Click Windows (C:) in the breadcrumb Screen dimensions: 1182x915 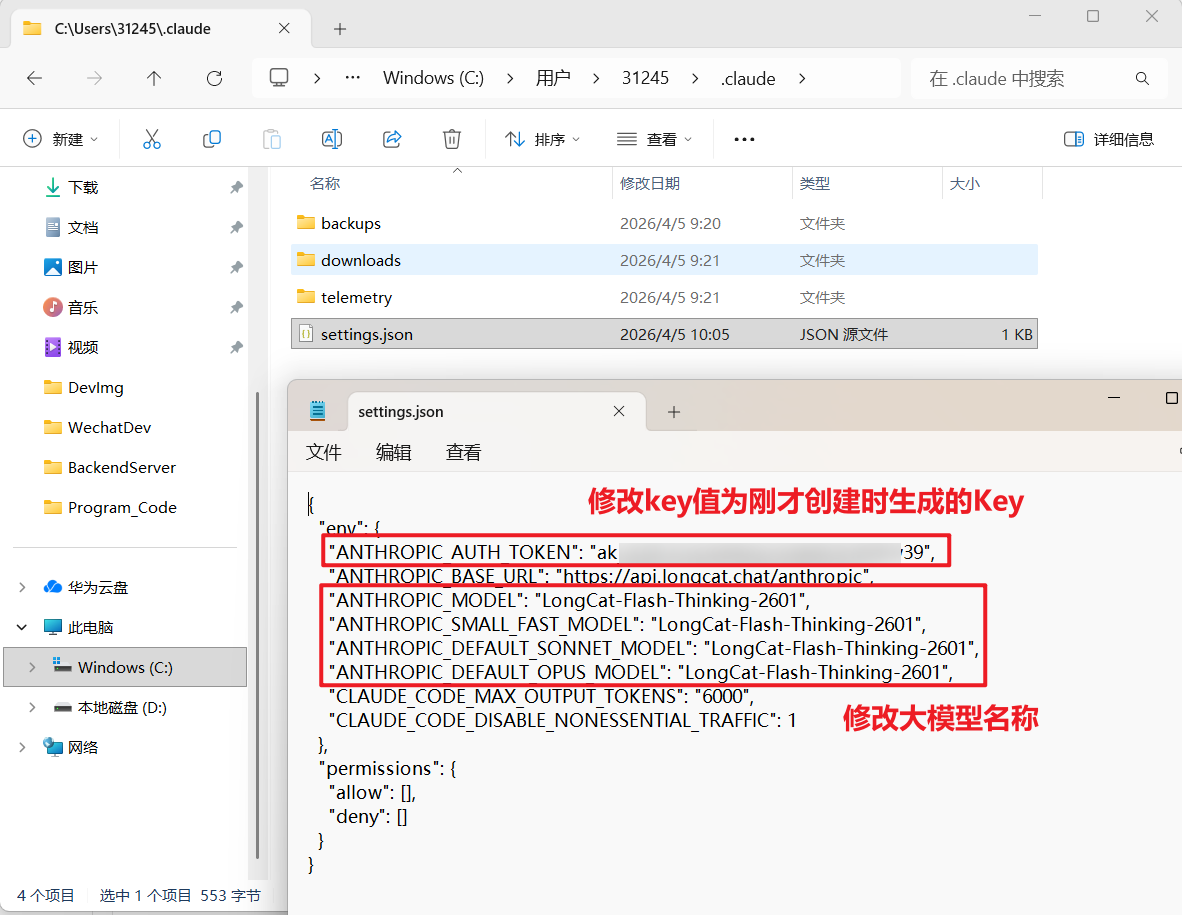[433, 78]
